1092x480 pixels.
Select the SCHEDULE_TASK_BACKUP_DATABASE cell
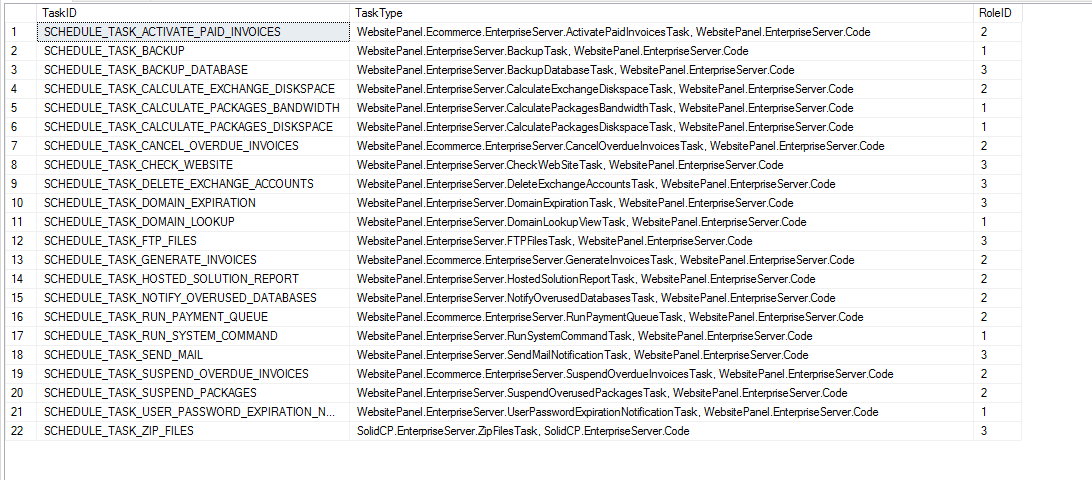(x=193, y=70)
